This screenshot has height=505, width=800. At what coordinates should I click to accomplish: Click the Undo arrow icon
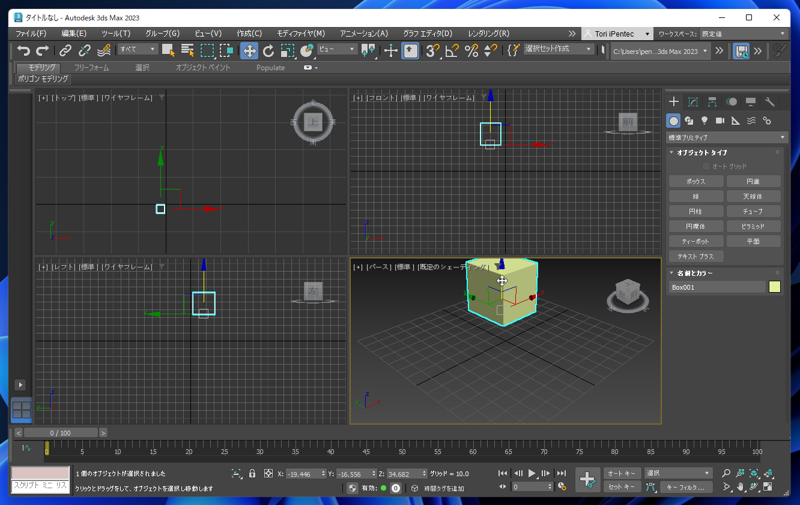click(23, 50)
